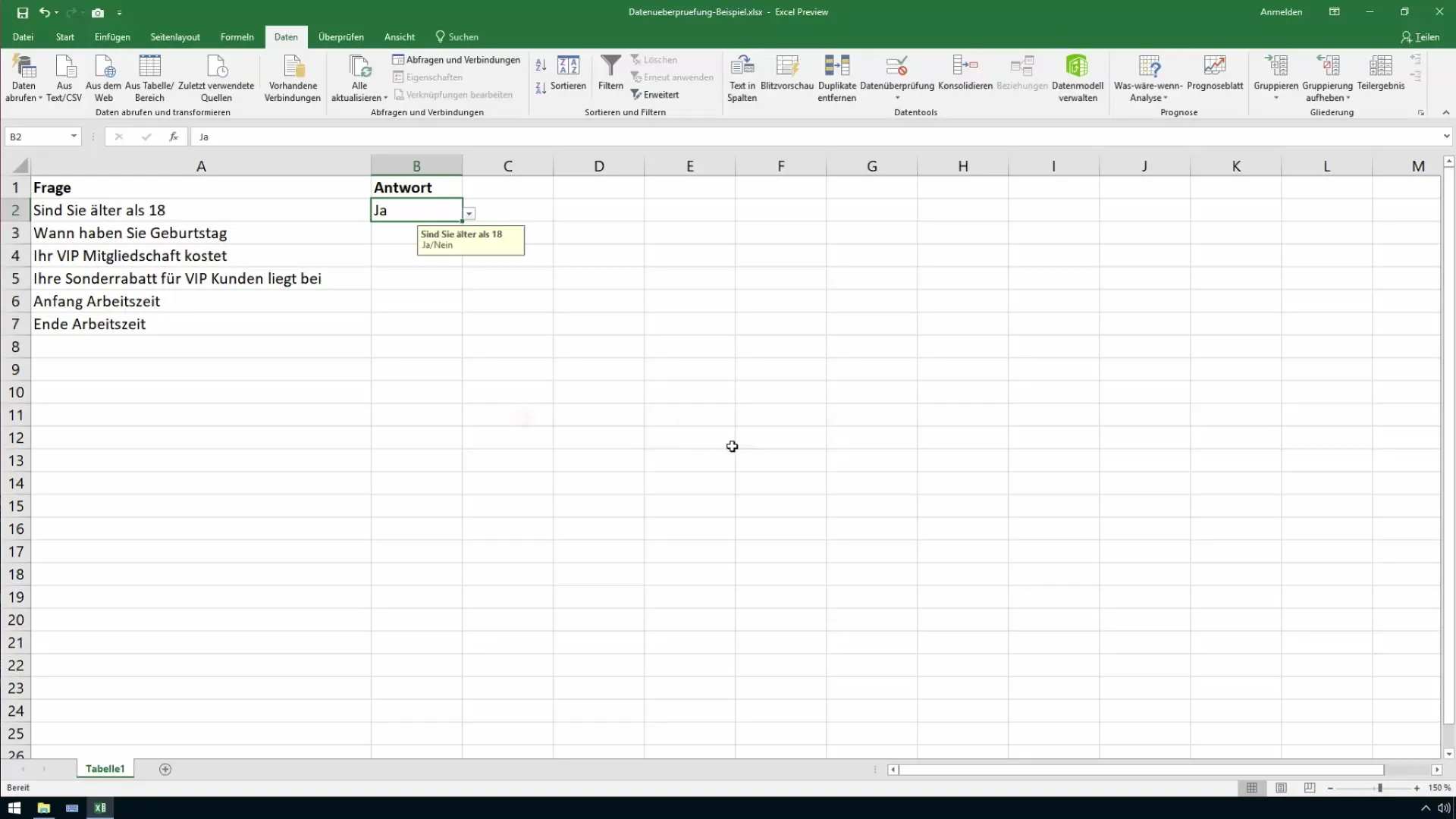Click the camera screenshot icon in the title bar
The image size is (1456, 819).
click(x=98, y=13)
